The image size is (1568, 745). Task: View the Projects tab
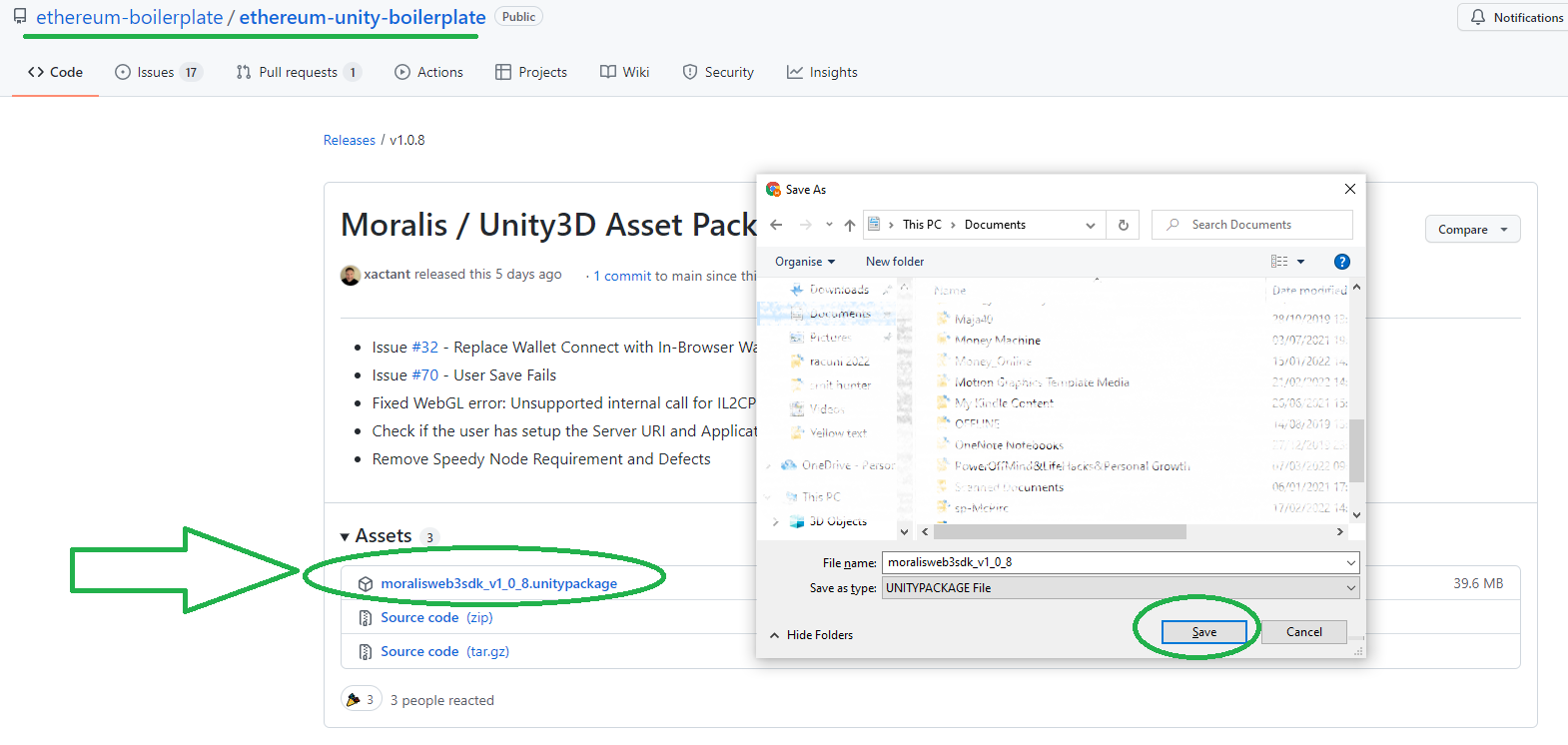coord(531,72)
